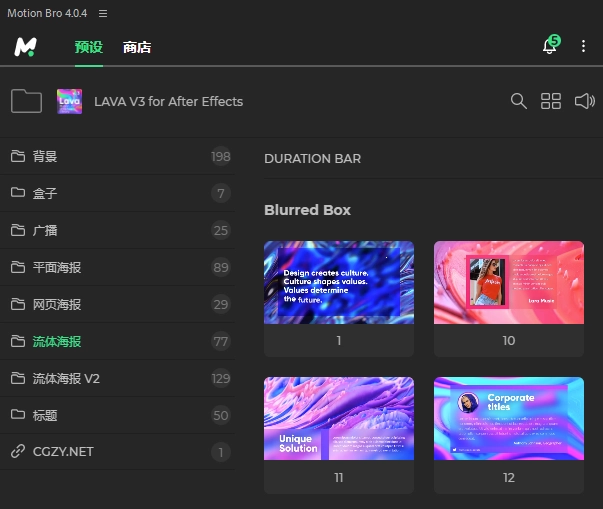Click the folder icon beside 盒子
This screenshot has height=509, width=603.
click(x=18, y=192)
